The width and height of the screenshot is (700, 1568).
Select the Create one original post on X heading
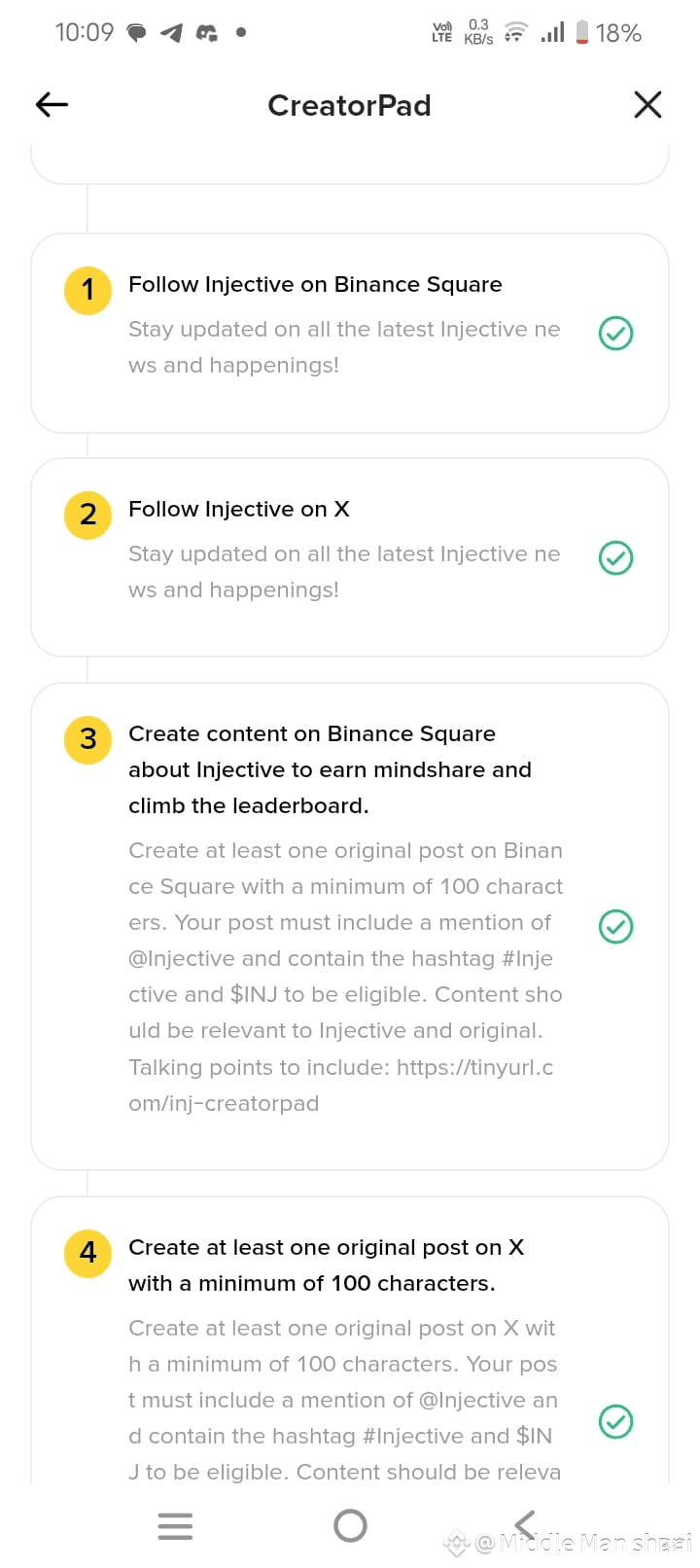click(326, 1265)
